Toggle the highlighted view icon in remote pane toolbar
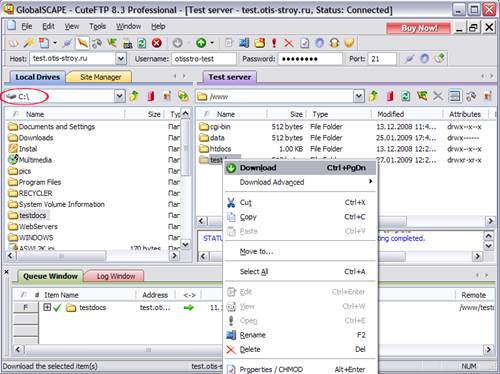Image resolution: width=500 pixels, height=374 pixels. click(x=455, y=96)
